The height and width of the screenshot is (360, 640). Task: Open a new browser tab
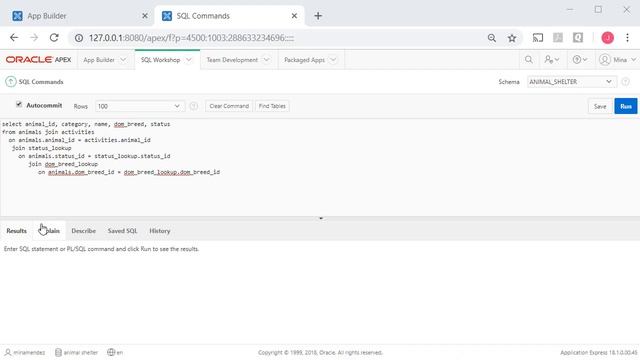point(318,16)
